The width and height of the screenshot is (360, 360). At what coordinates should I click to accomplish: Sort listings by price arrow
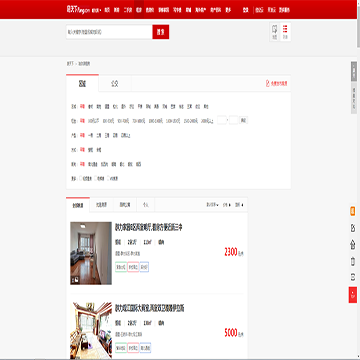coord(227,205)
